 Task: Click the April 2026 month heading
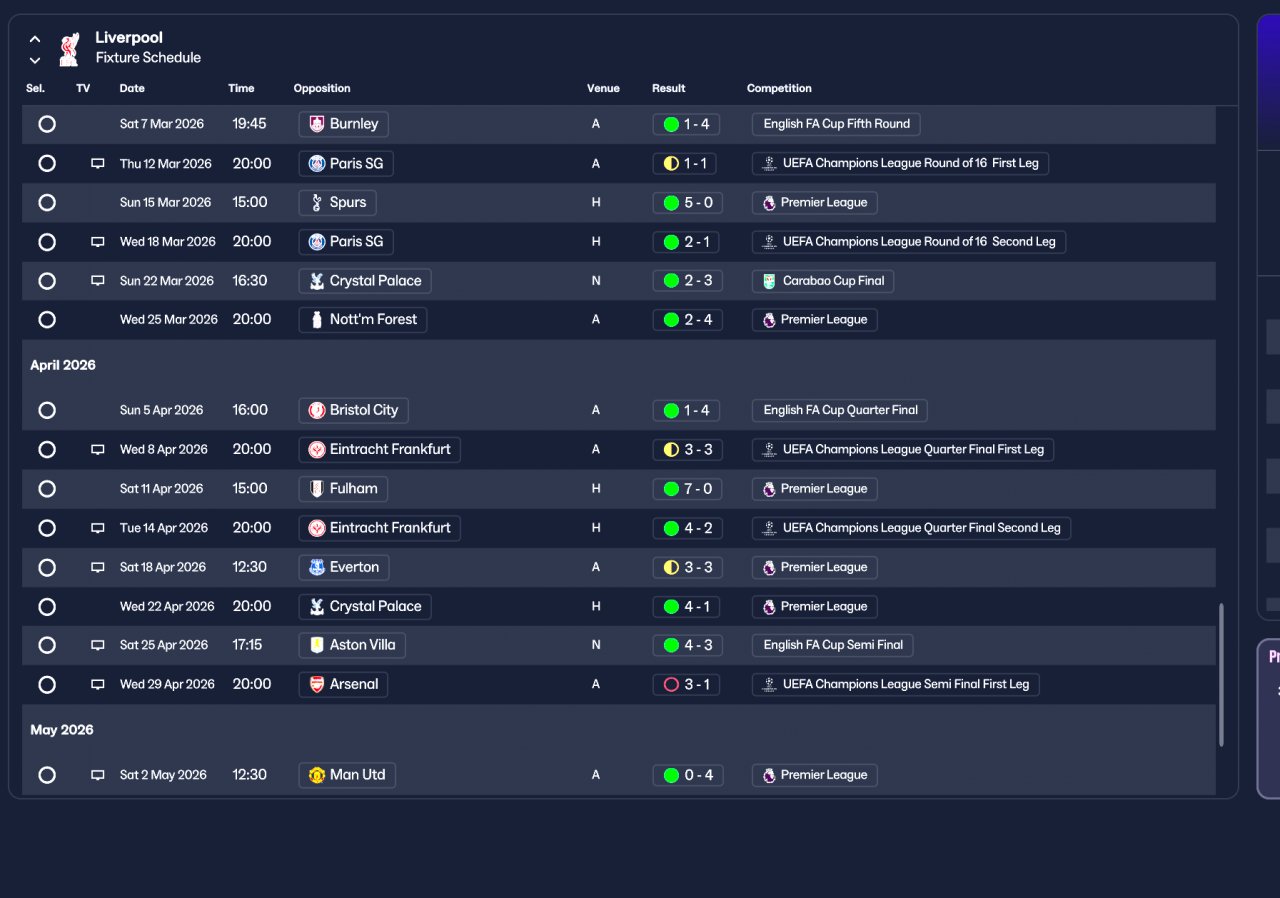pos(63,366)
